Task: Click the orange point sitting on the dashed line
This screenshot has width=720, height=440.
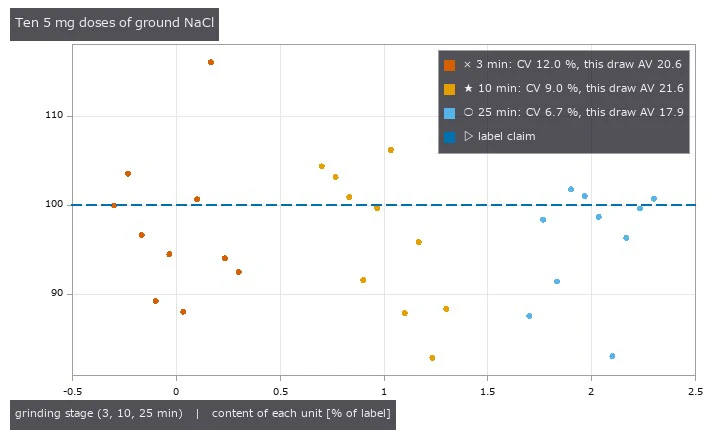Action: [x=114, y=206]
